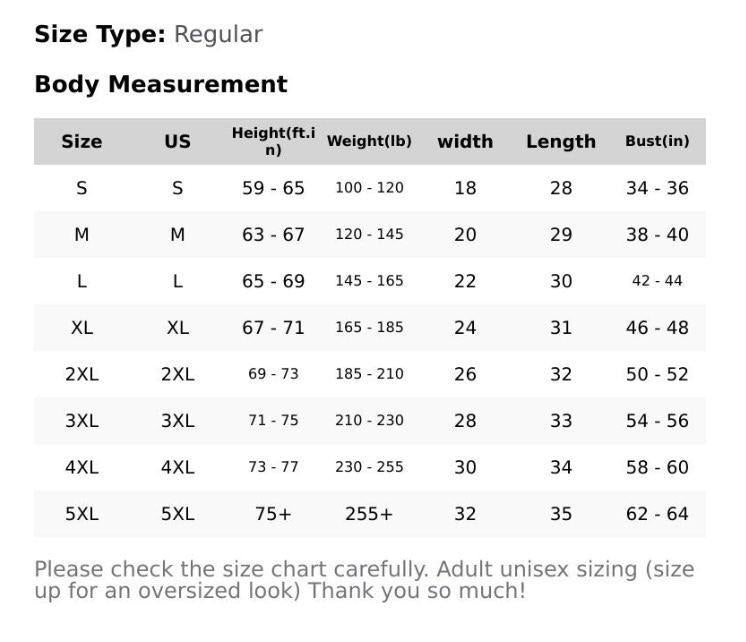Click the Body Measurement heading
The image size is (746, 642).
(x=161, y=84)
